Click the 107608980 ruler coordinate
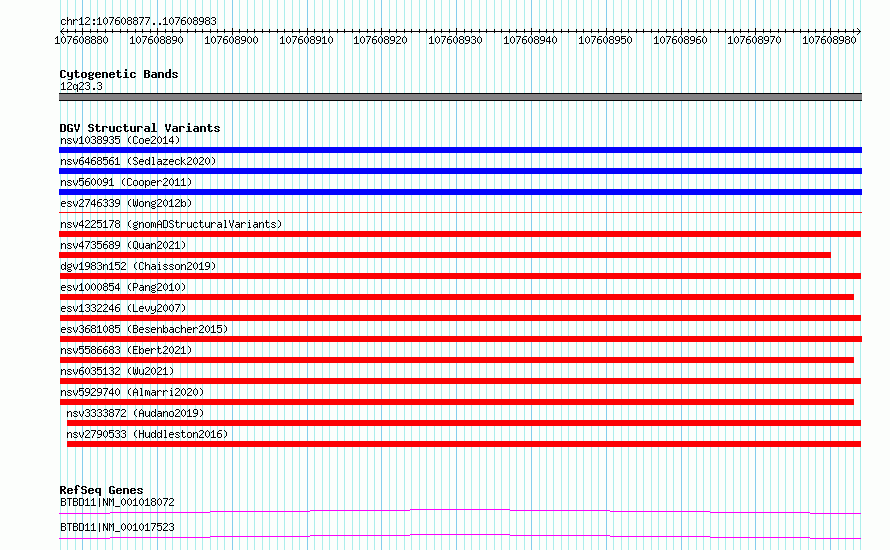 point(829,40)
